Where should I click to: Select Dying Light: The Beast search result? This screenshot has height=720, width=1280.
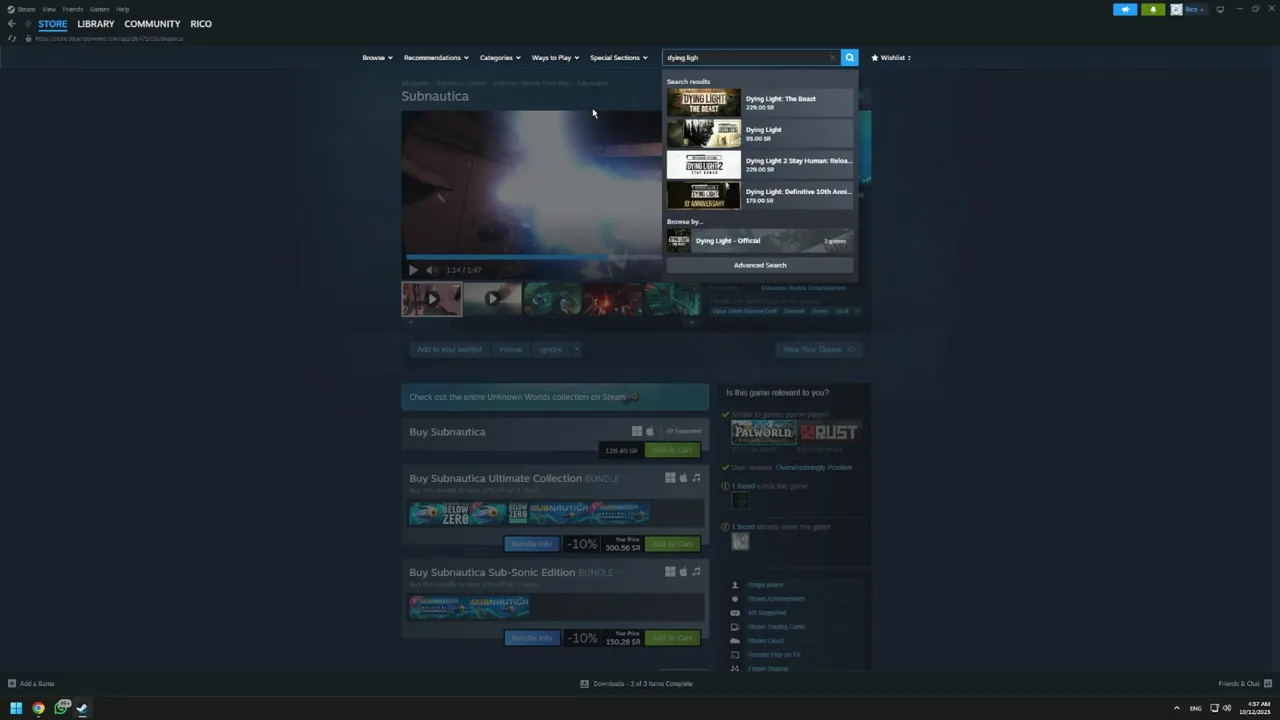tap(760, 102)
